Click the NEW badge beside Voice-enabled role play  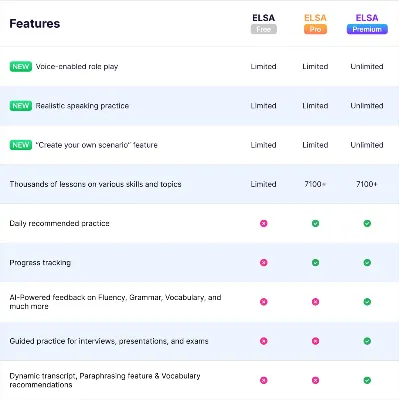point(21,66)
